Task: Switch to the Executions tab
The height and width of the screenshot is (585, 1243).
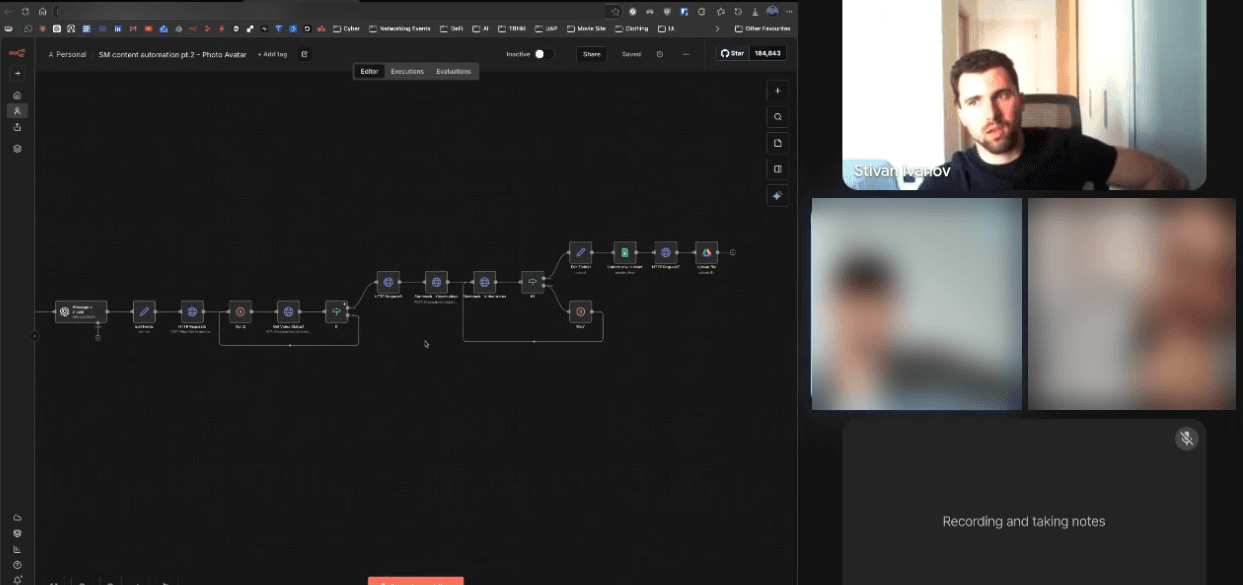Action: (x=407, y=72)
